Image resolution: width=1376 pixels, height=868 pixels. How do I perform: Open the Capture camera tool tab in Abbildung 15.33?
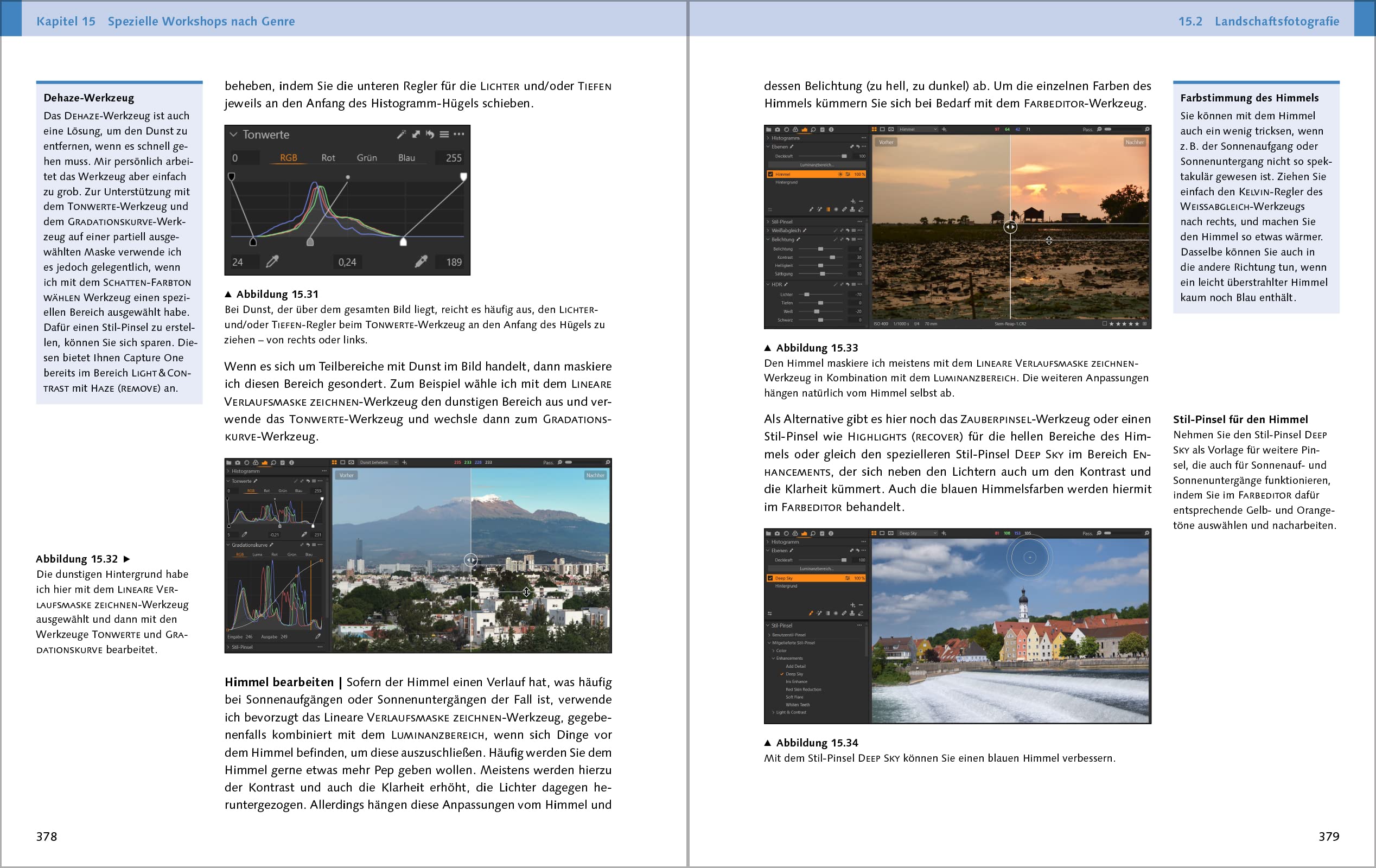coord(777,130)
